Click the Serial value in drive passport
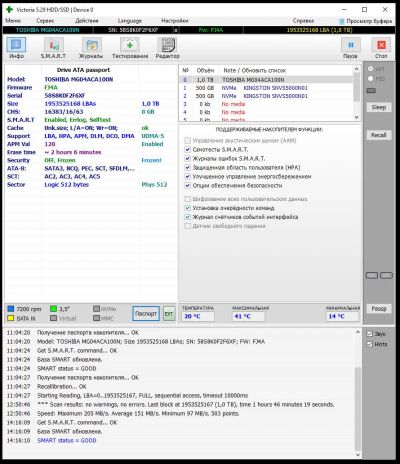Image resolution: width=400 pixels, height=464 pixels. click(x=65, y=96)
